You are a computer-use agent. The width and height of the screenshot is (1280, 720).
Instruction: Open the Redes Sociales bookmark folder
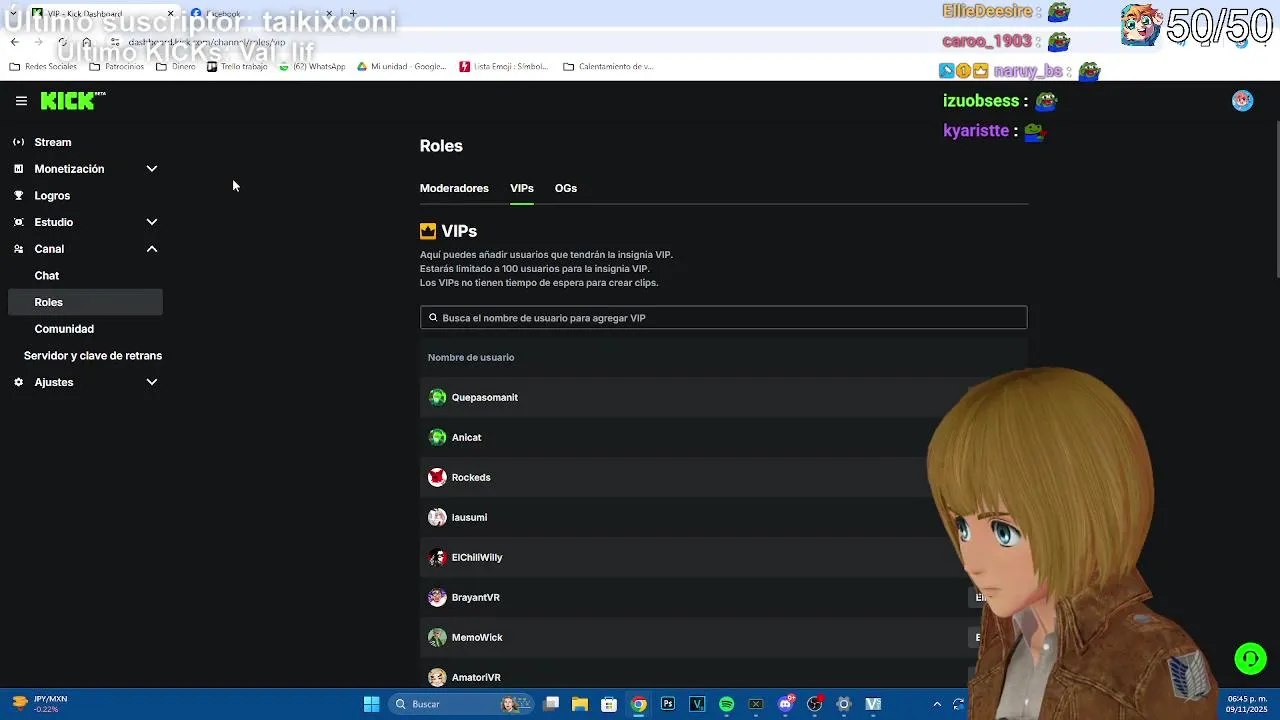(43, 67)
